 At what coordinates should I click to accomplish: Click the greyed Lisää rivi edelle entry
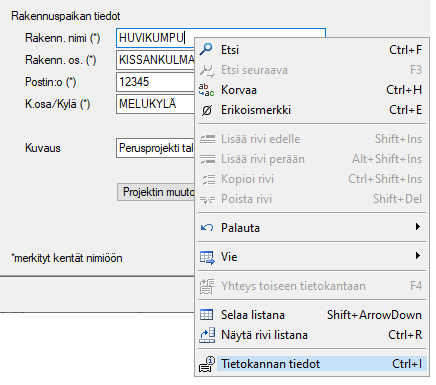point(312,139)
